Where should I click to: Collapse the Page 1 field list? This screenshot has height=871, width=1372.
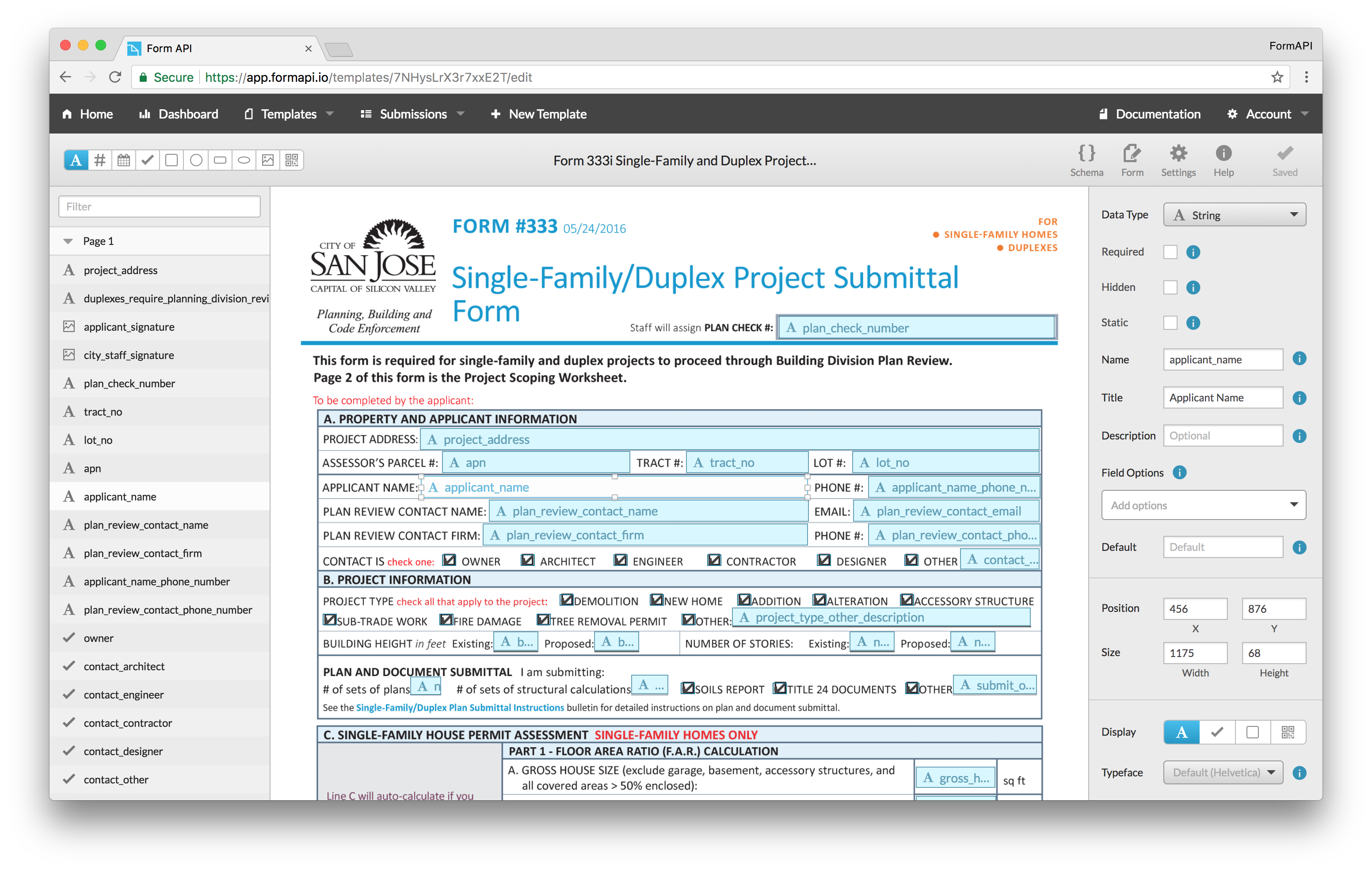68,241
